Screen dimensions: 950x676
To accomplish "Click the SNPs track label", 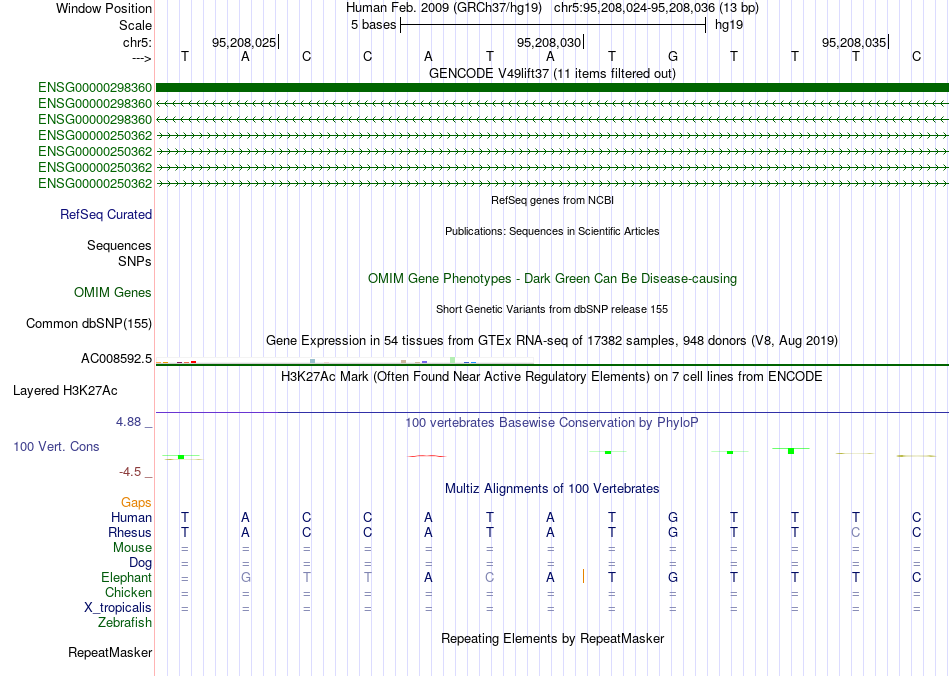I will pos(135,261).
